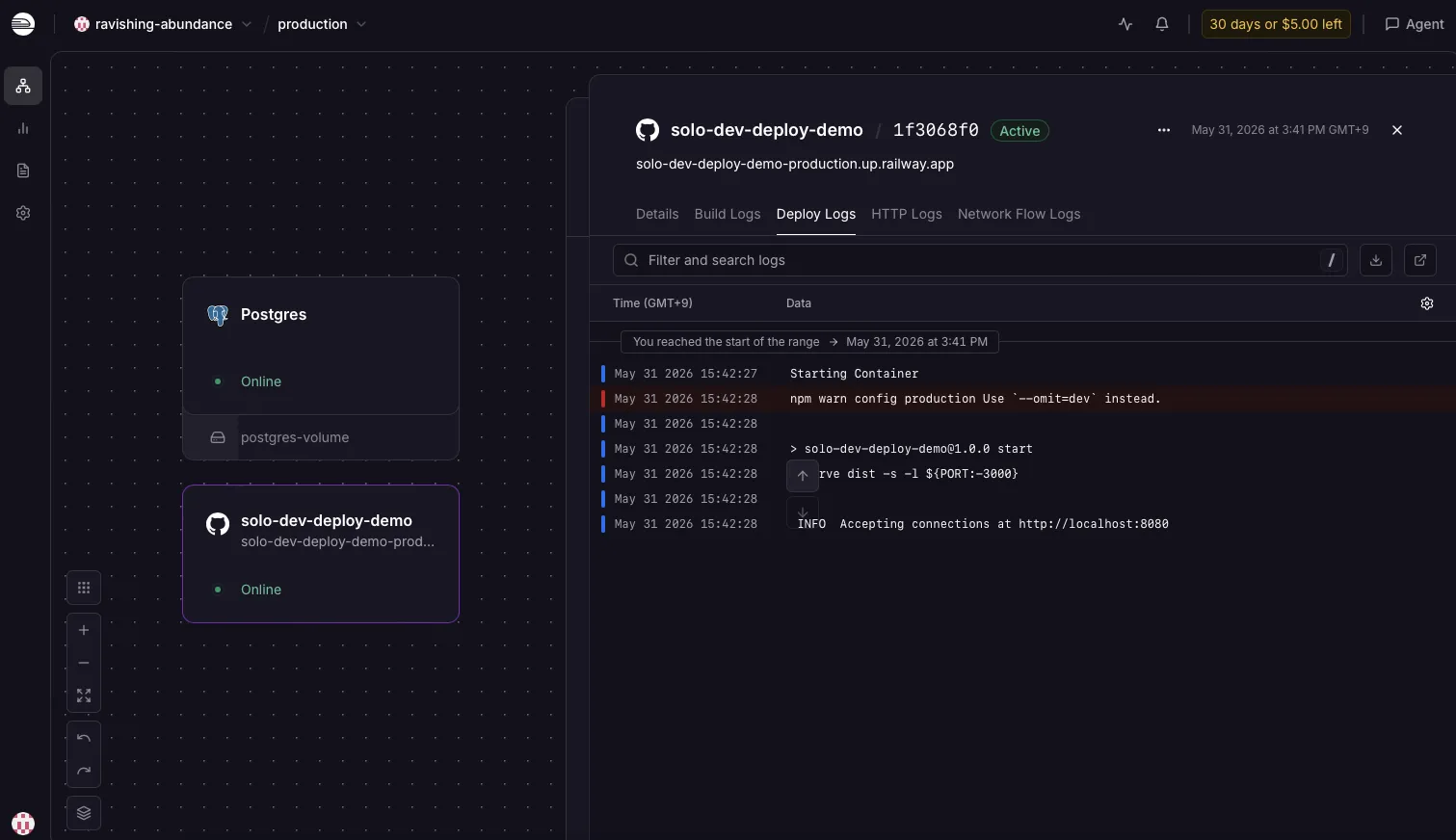Open user avatar menu
Viewport: 1456px width, 840px height.
23,824
